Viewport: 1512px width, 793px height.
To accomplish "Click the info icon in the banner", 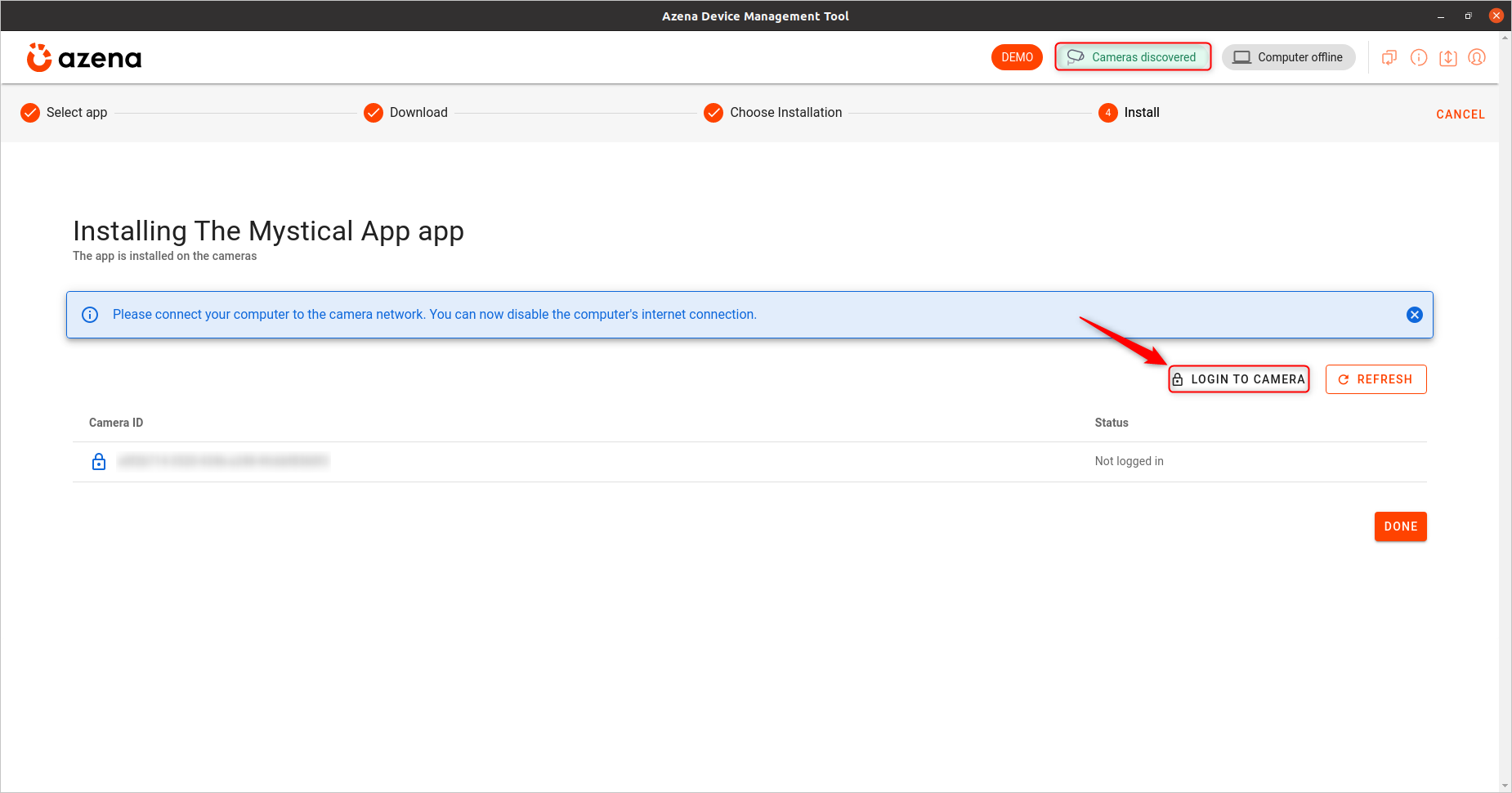I will (90, 315).
